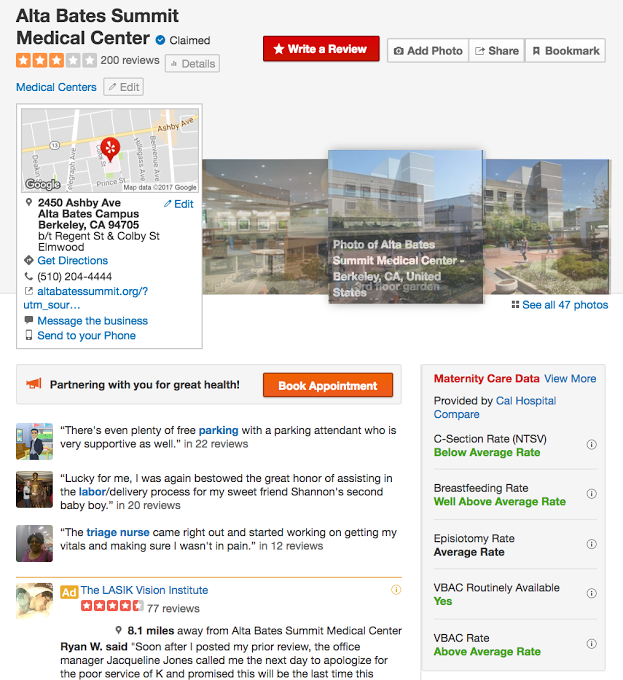The image size is (623, 680).
Task: Write a Review for the medical center
Action: [x=321, y=49]
